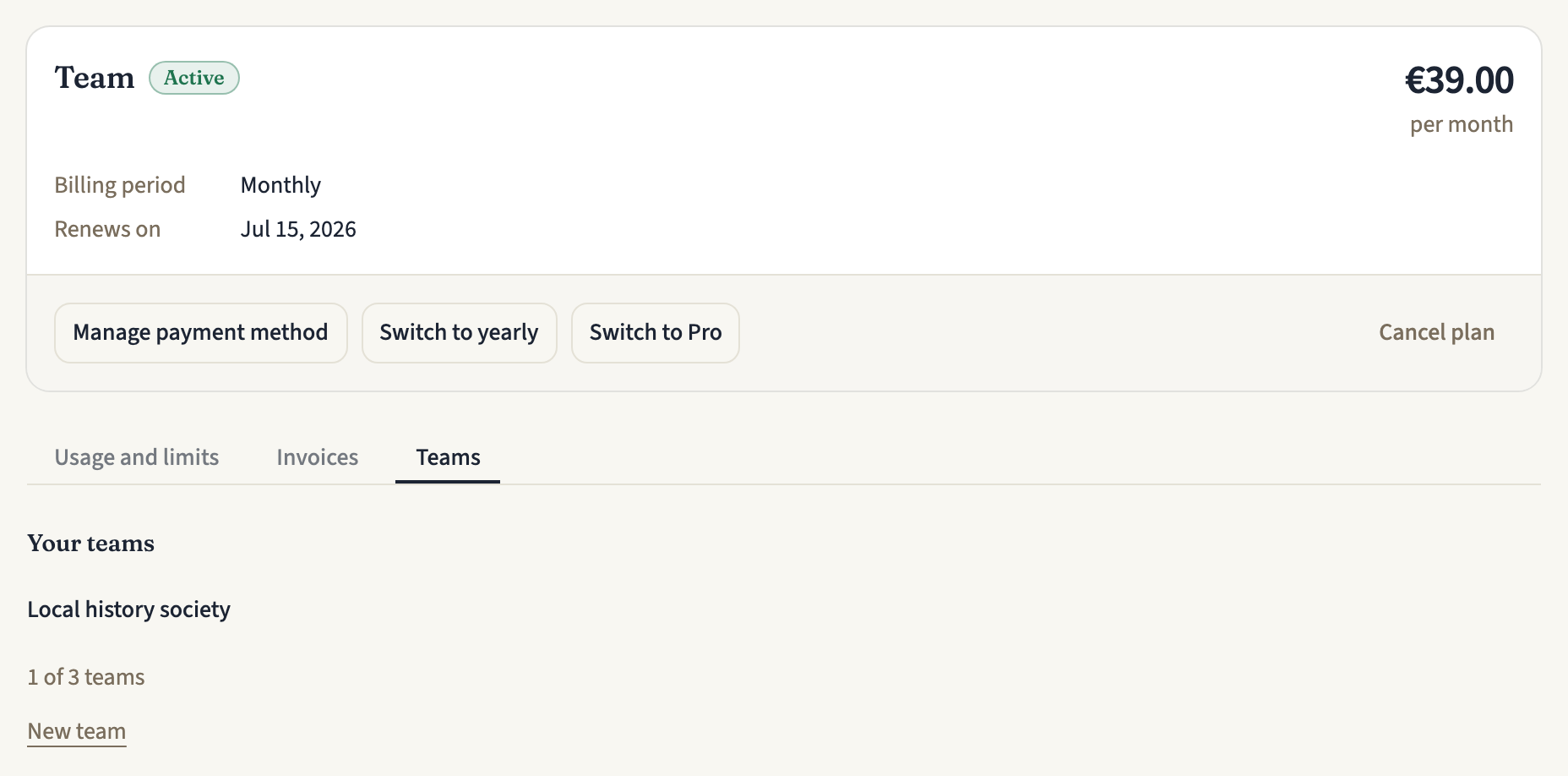Click the 'per month' label

click(1462, 124)
